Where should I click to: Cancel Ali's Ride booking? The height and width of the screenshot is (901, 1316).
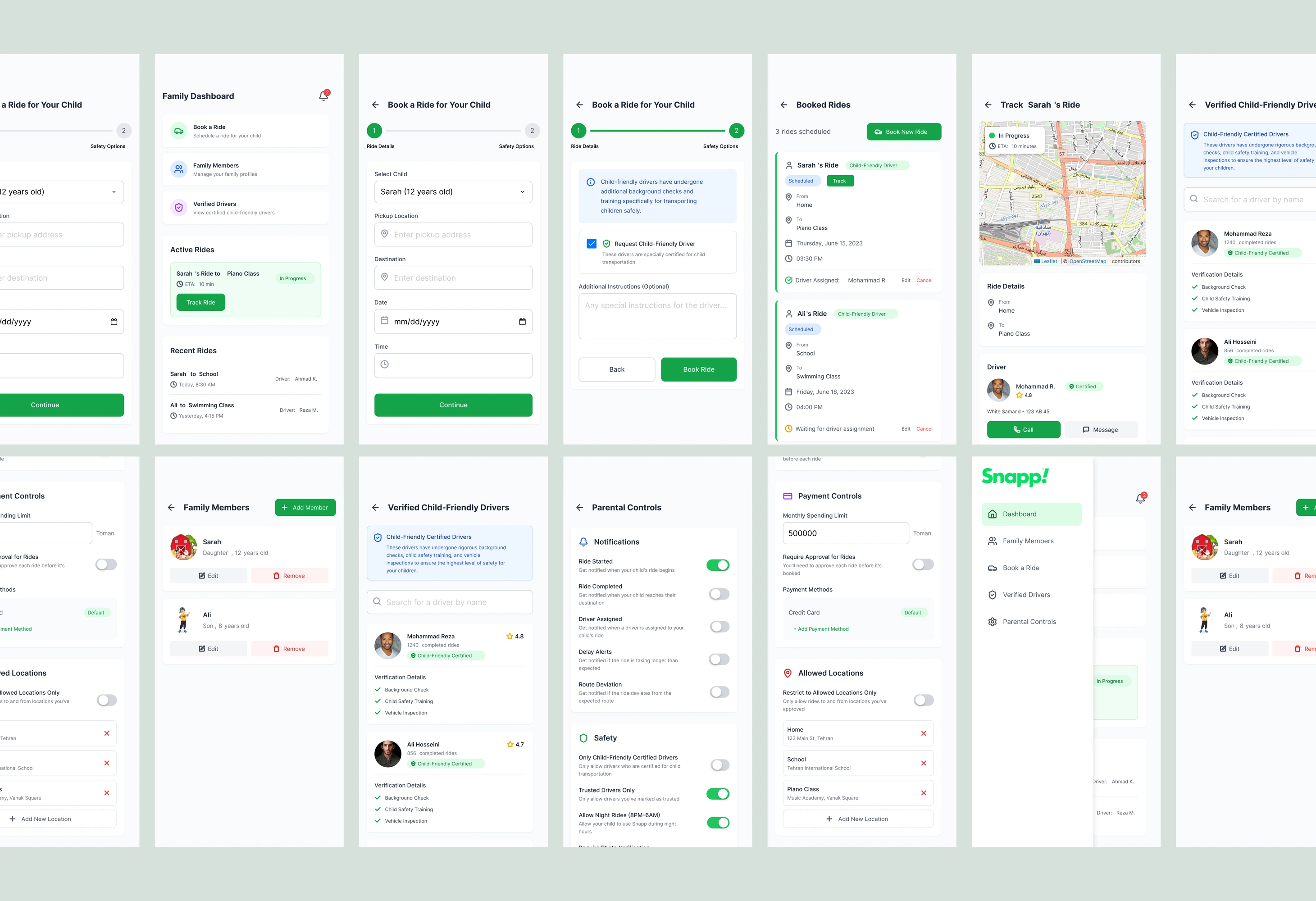(924, 429)
